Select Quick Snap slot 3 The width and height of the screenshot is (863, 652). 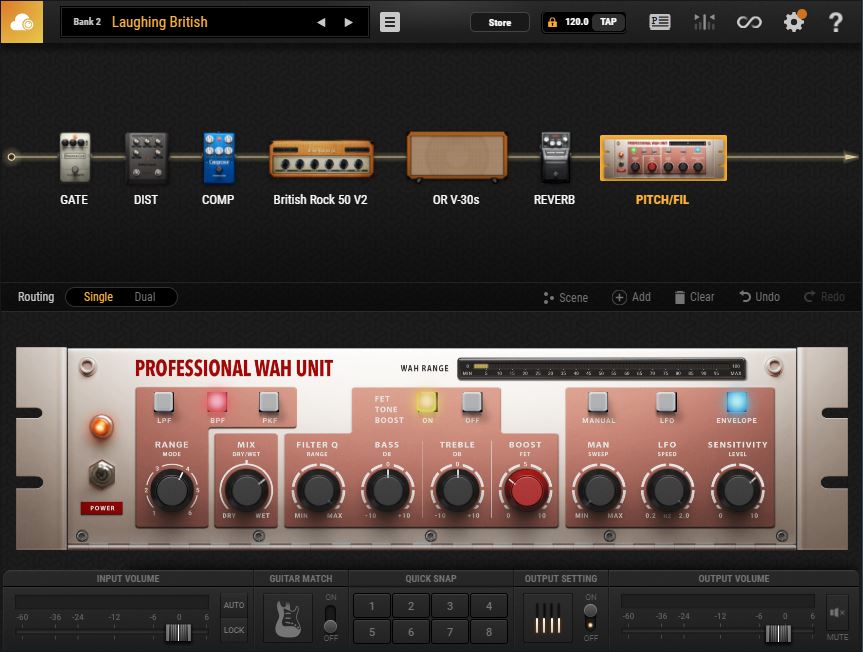point(450,606)
